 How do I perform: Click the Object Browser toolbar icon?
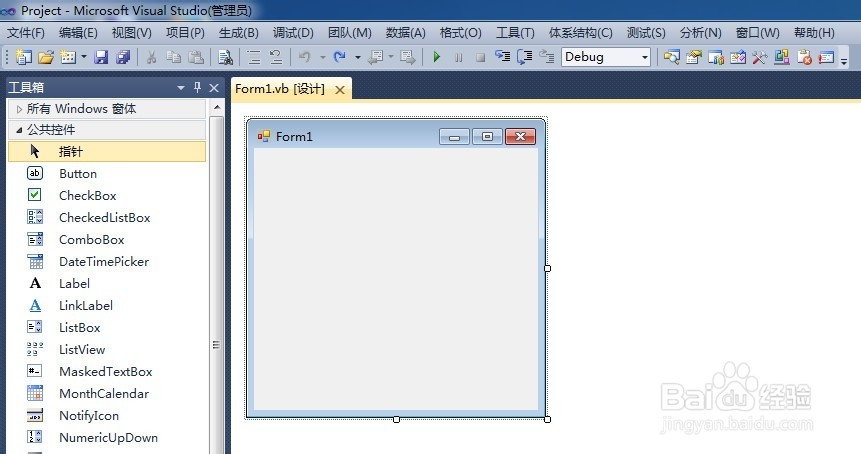tap(738, 57)
